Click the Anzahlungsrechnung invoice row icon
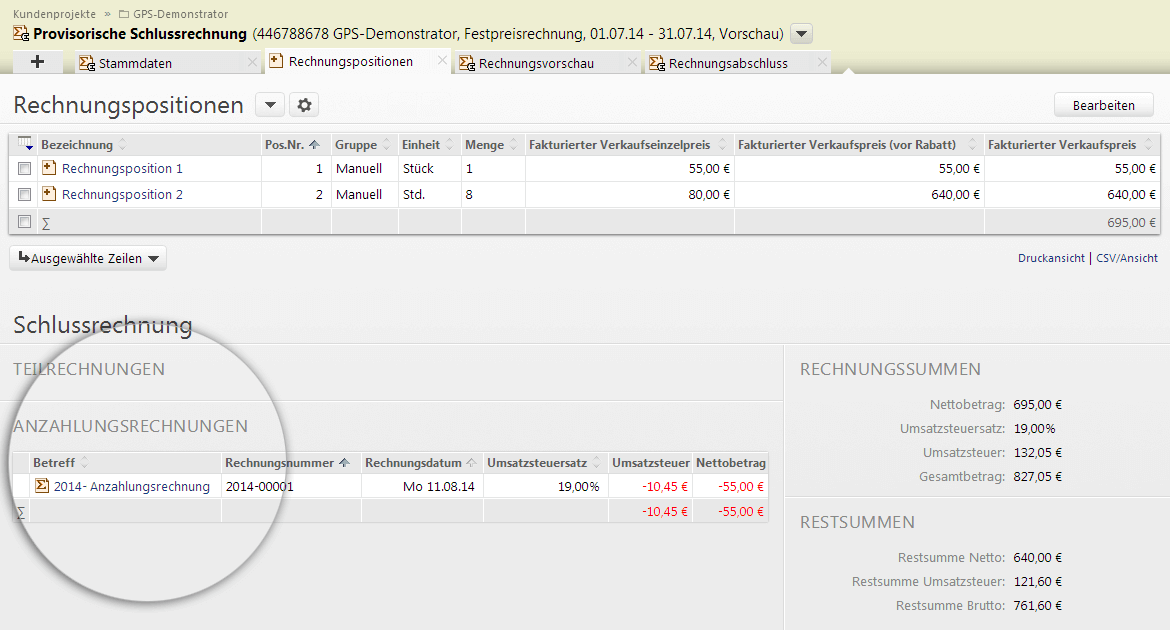1170x630 pixels. coord(42,486)
